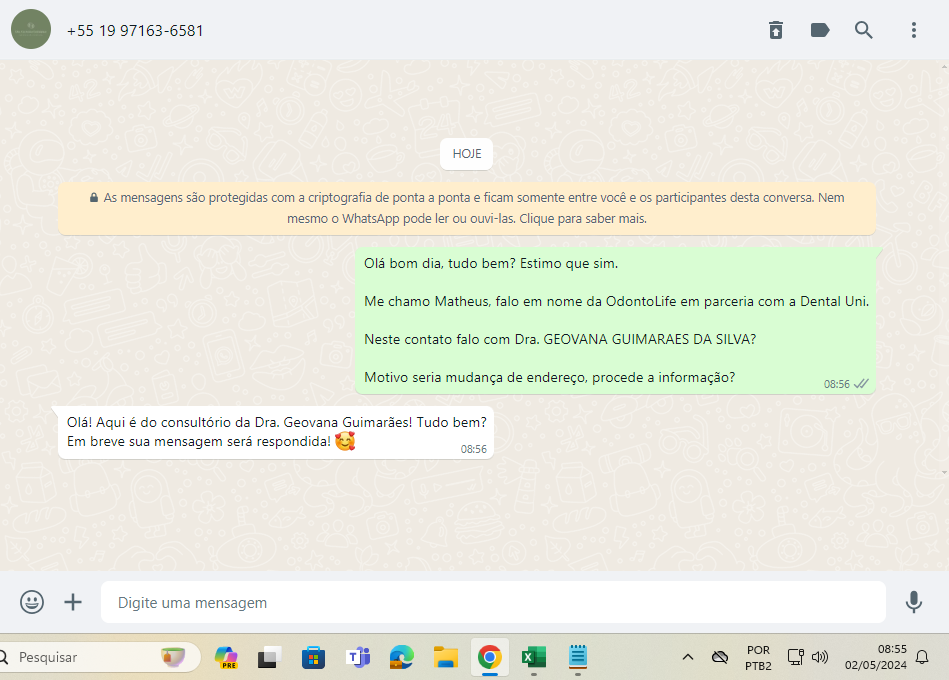This screenshot has width=949, height=680.
Task: Open the clock showing 02/05/2024
Action: (x=876, y=657)
